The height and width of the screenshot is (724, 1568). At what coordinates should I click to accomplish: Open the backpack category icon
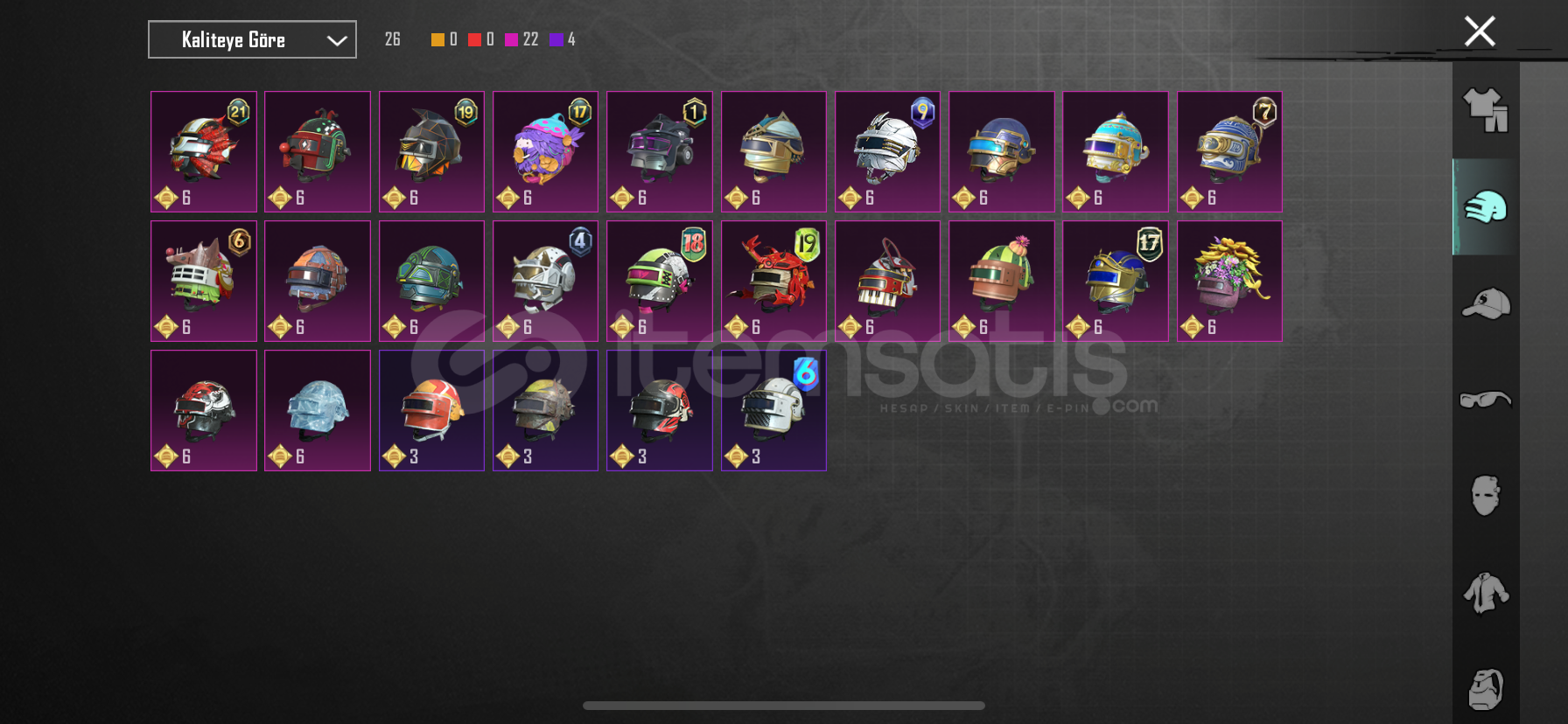coord(1486,689)
